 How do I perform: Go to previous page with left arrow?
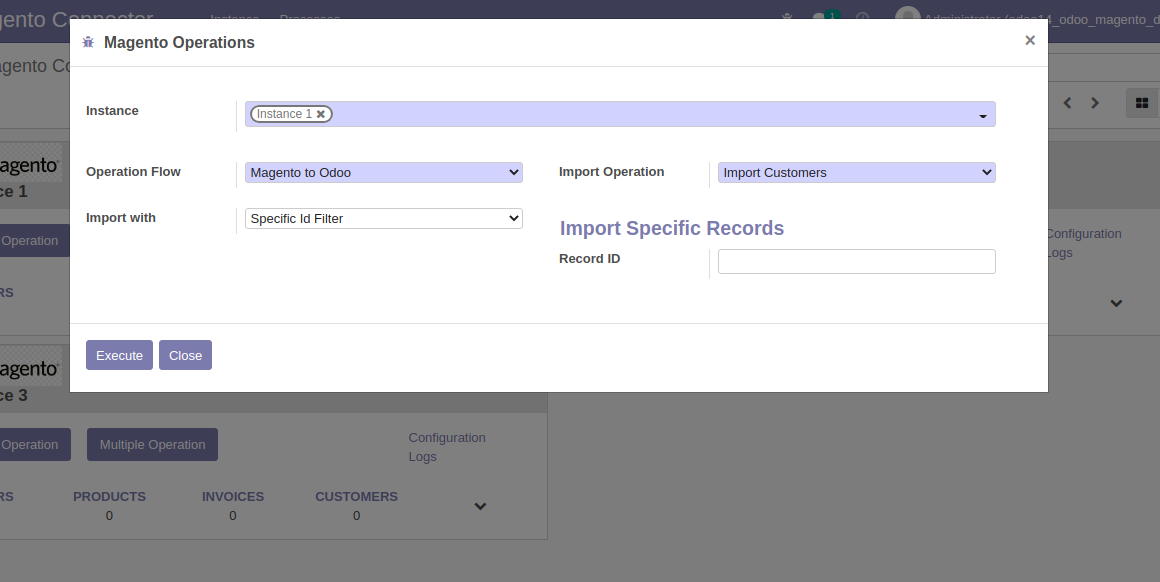pos(1067,103)
